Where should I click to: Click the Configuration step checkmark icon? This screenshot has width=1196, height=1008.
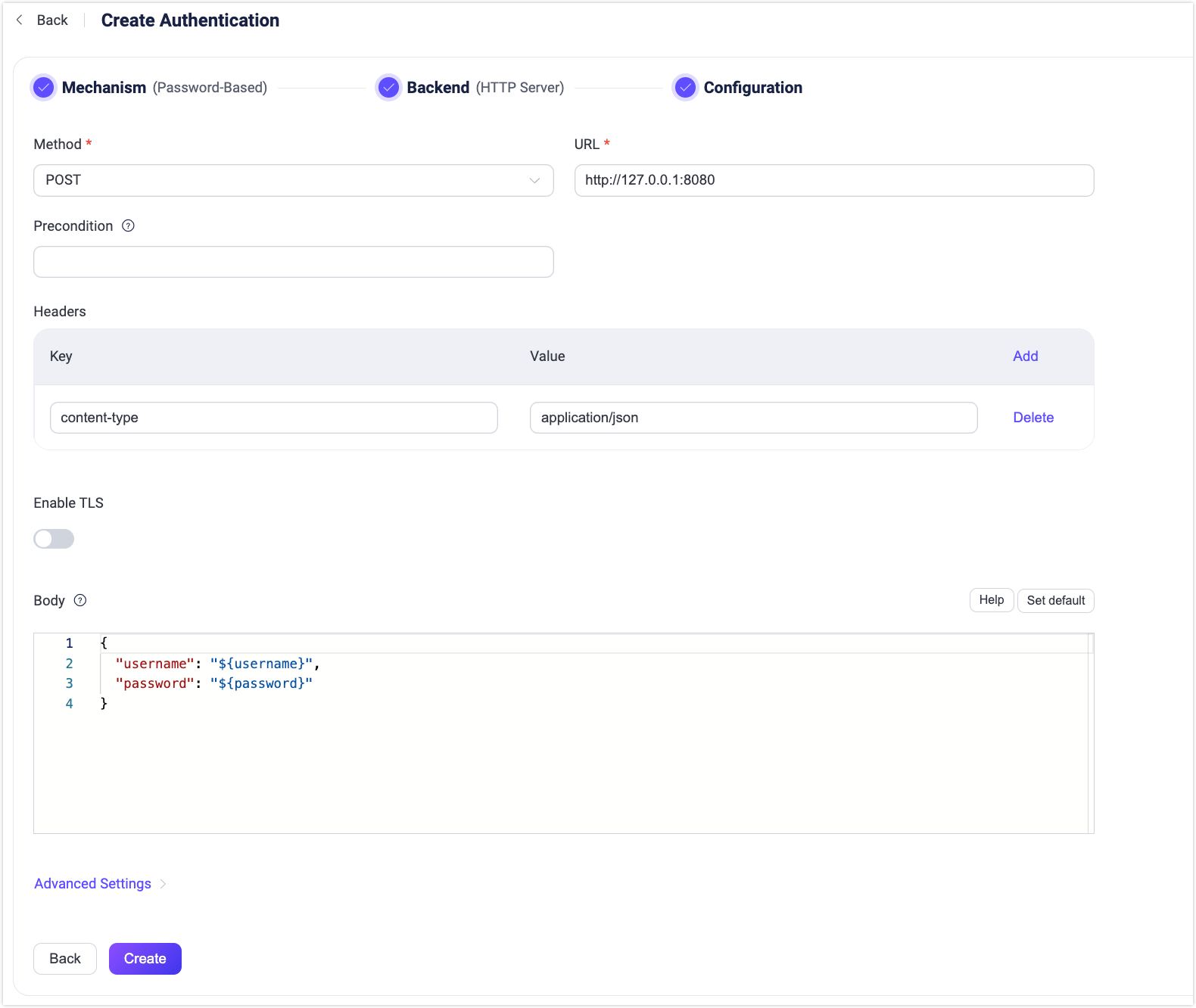tap(685, 88)
